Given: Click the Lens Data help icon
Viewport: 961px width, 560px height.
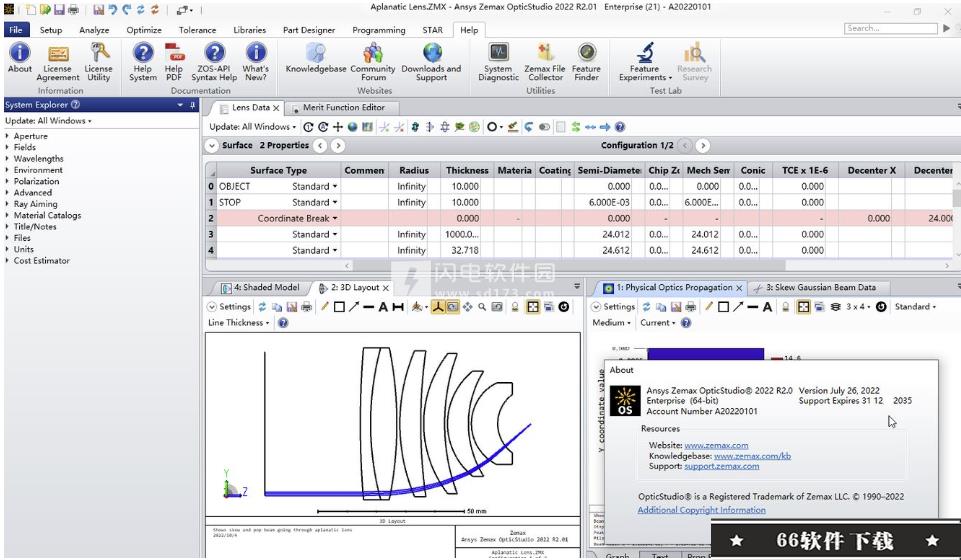Looking at the screenshot, I should click(620, 127).
